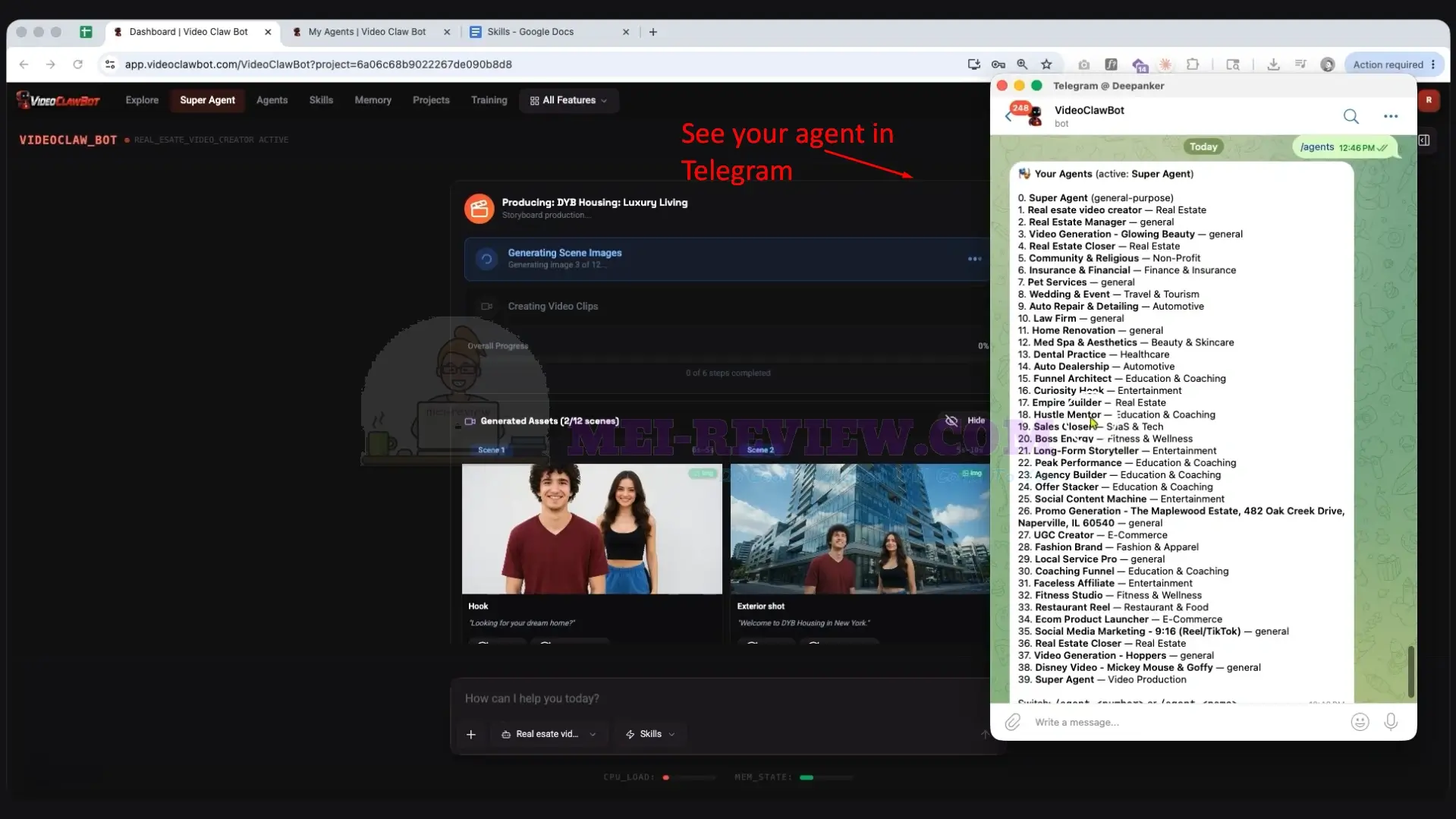
Task: Open Action required browser menu
Action: (x=1395, y=65)
